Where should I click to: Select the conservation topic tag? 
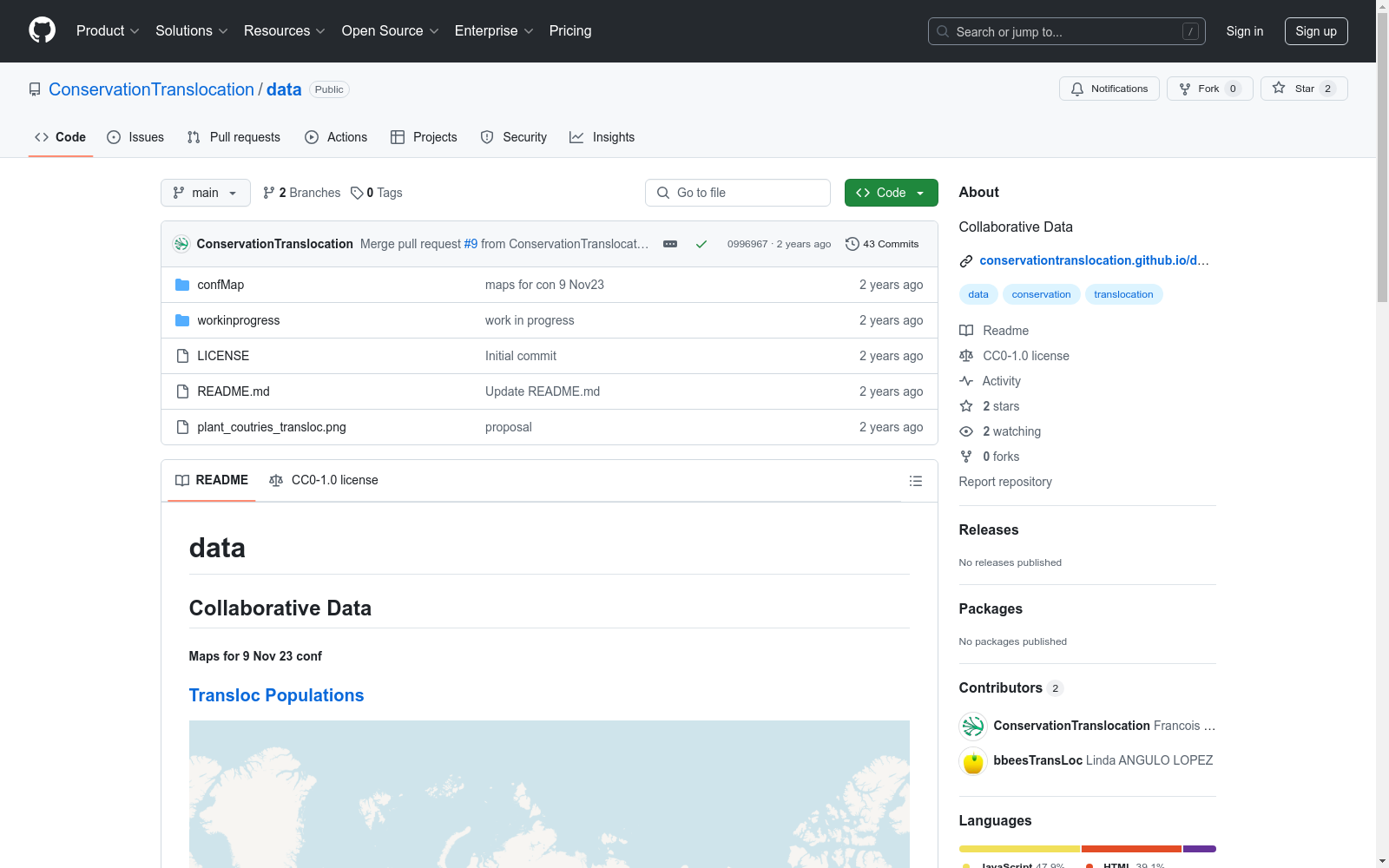coord(1041,294)
